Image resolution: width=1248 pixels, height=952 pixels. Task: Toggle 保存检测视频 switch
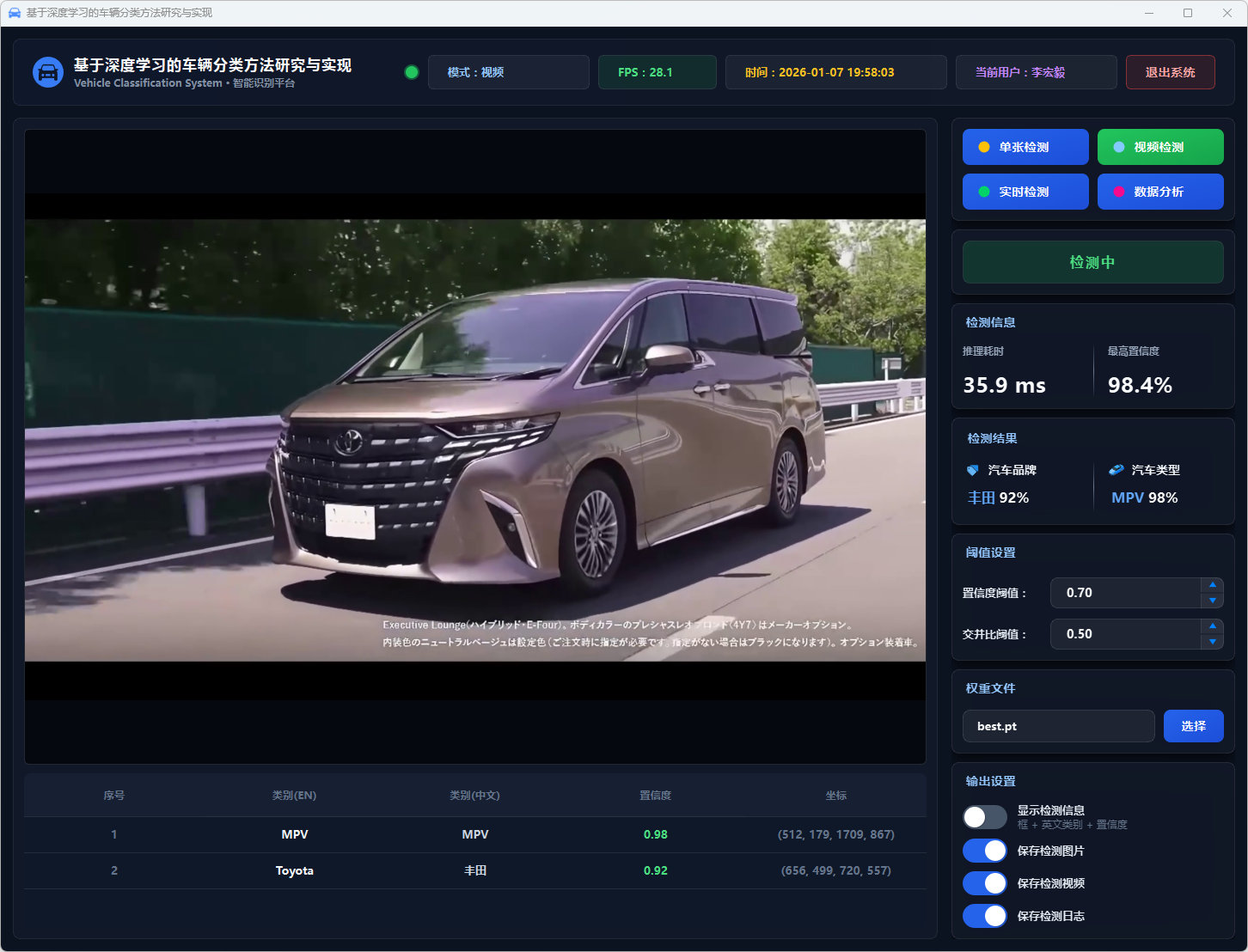click(985, 883)
